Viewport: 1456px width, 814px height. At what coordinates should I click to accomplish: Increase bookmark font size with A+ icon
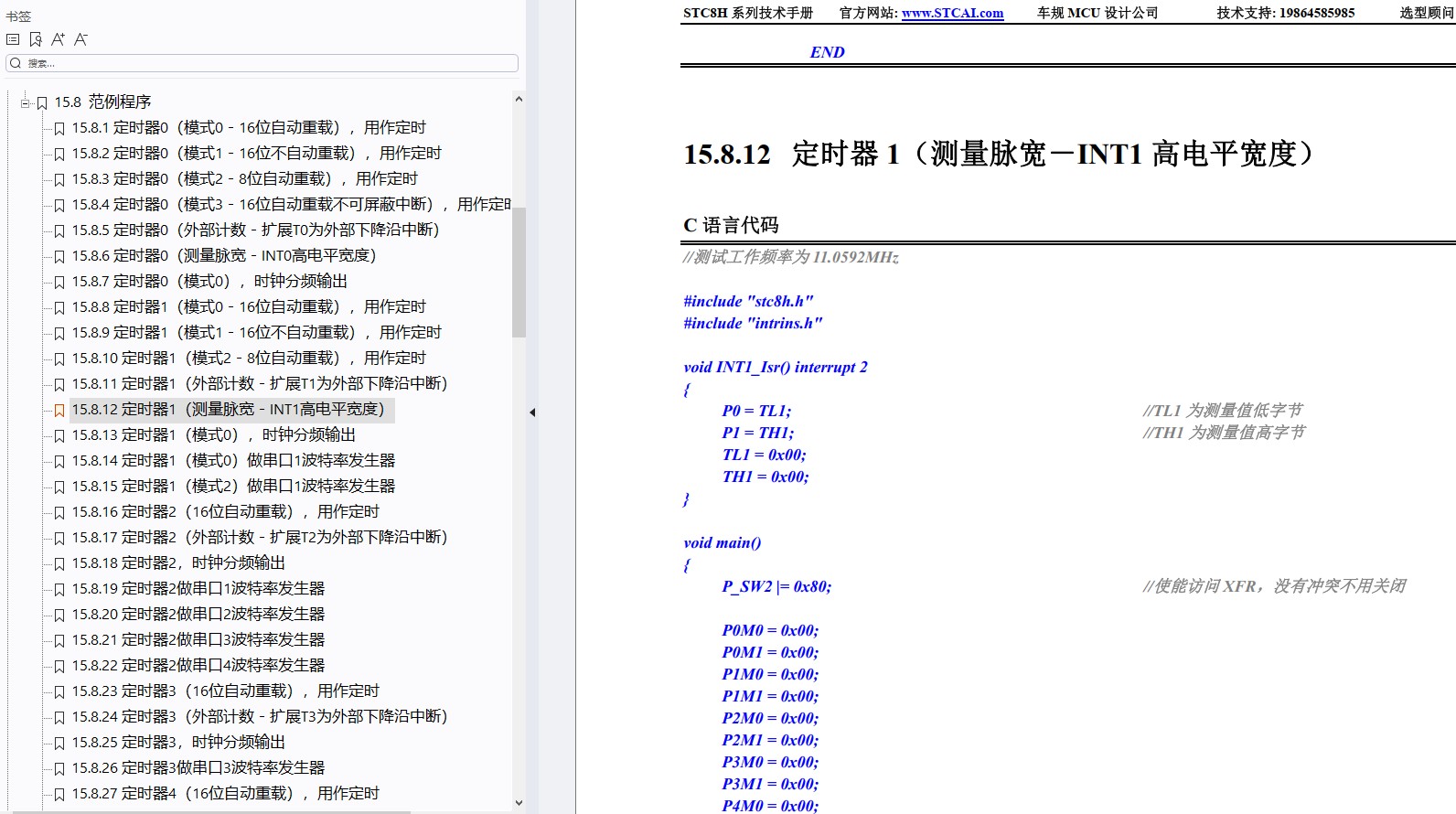pyautogui.click(x=58, y=39)
